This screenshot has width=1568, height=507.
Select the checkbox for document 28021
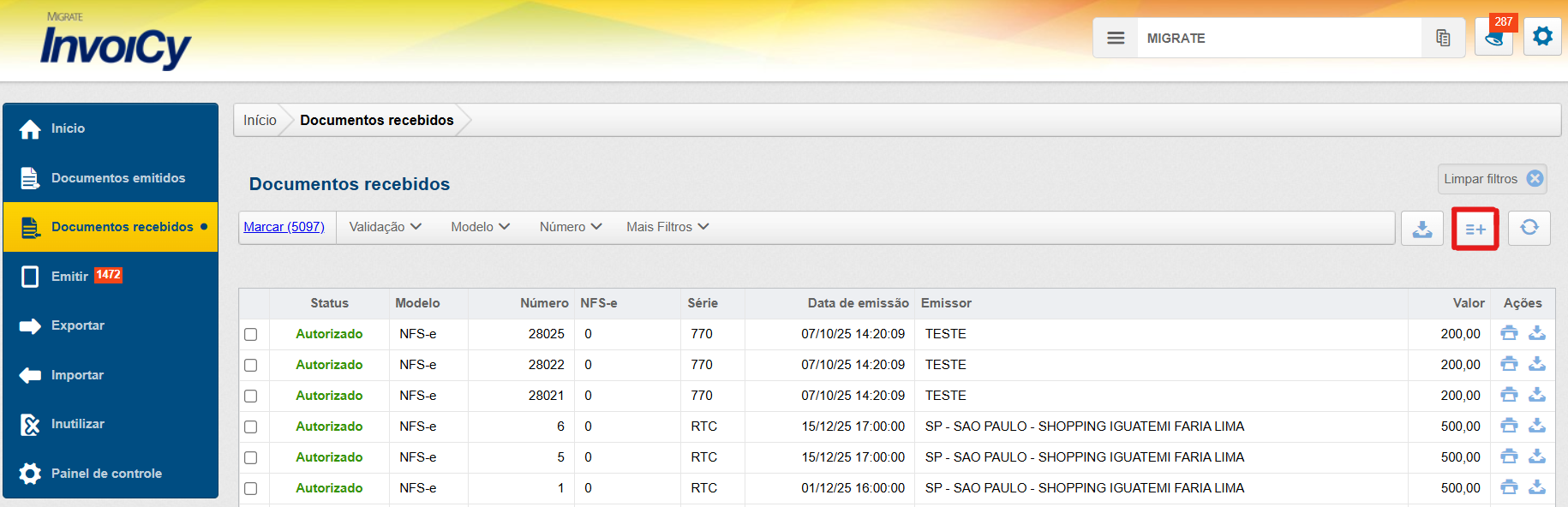pyautogui.click(x=251, y=396)
